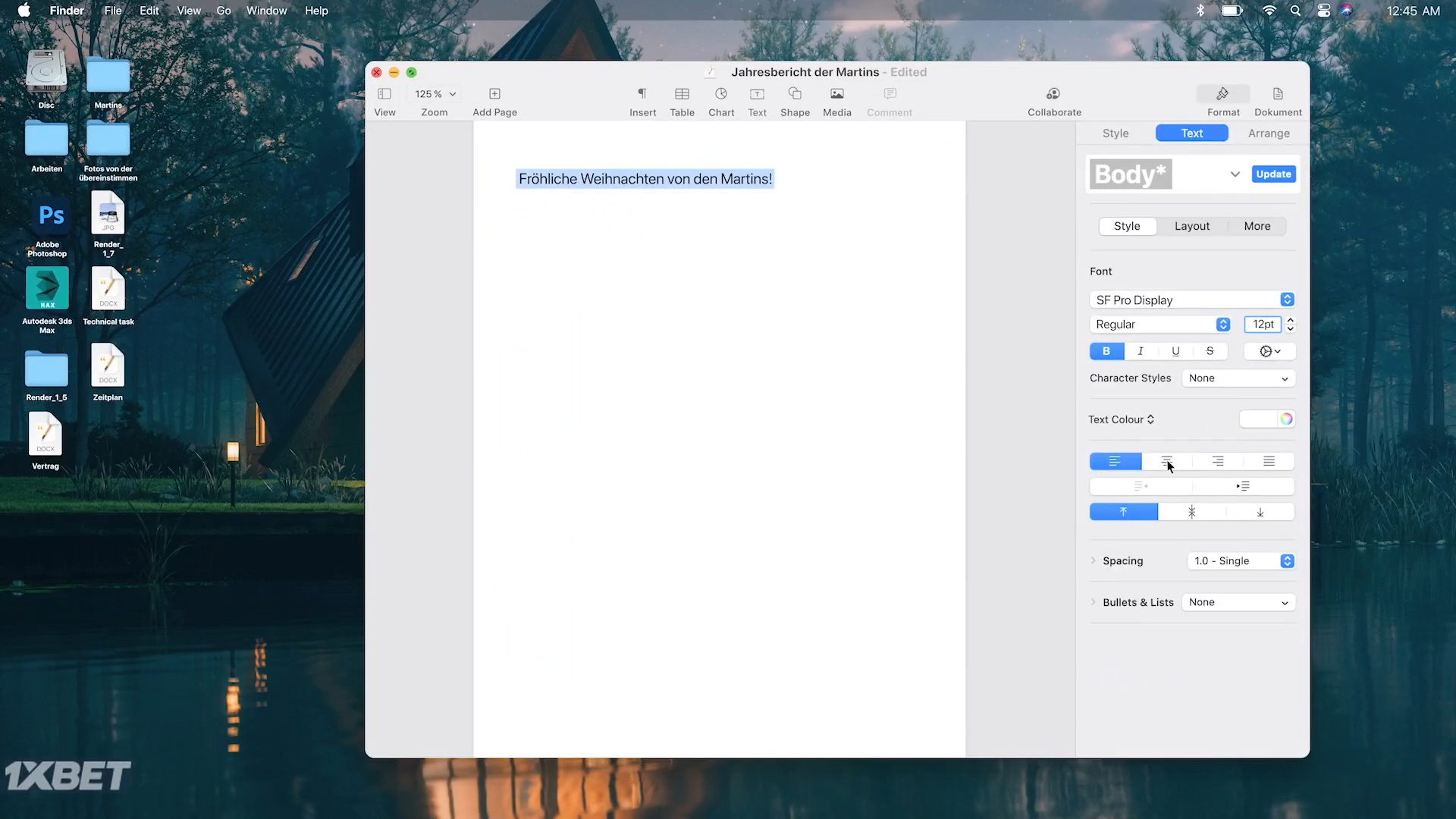Screen dimensions: 1456x819
Task: Toggle bold formatting button
Action: click(1106, 351)
